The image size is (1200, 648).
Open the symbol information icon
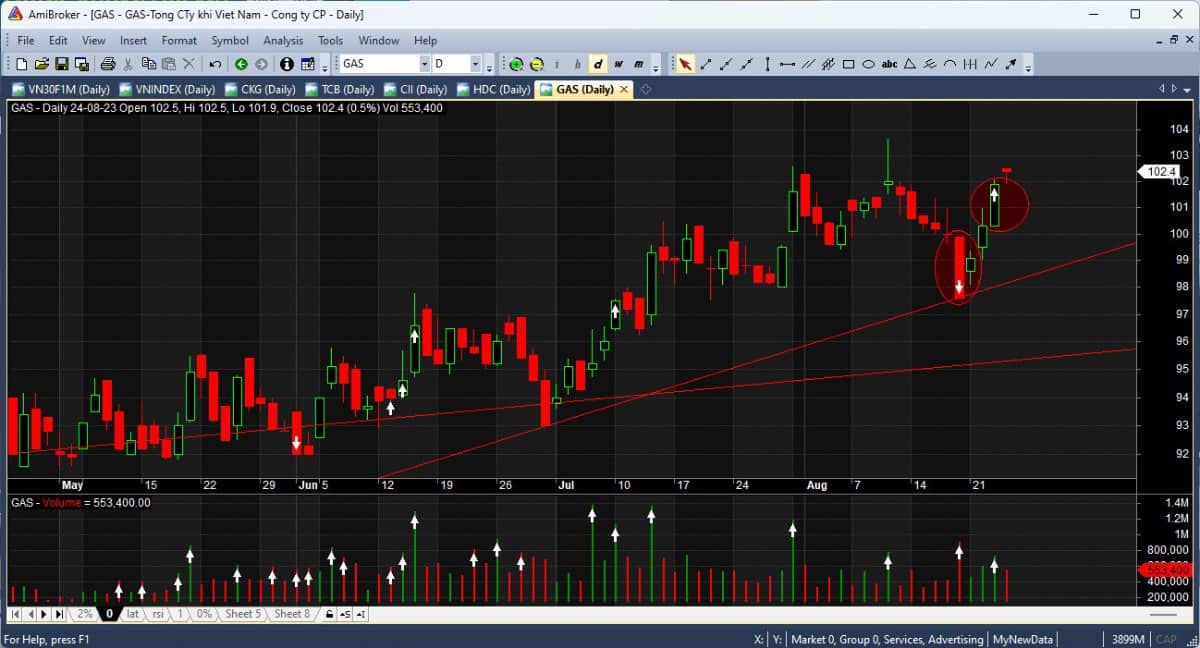coord(287,64)
